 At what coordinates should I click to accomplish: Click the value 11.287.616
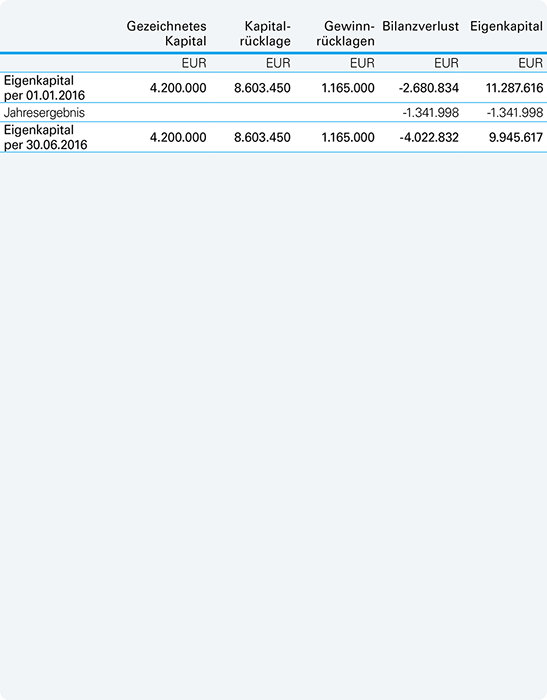pyautogui.click(x=514, y=88)
